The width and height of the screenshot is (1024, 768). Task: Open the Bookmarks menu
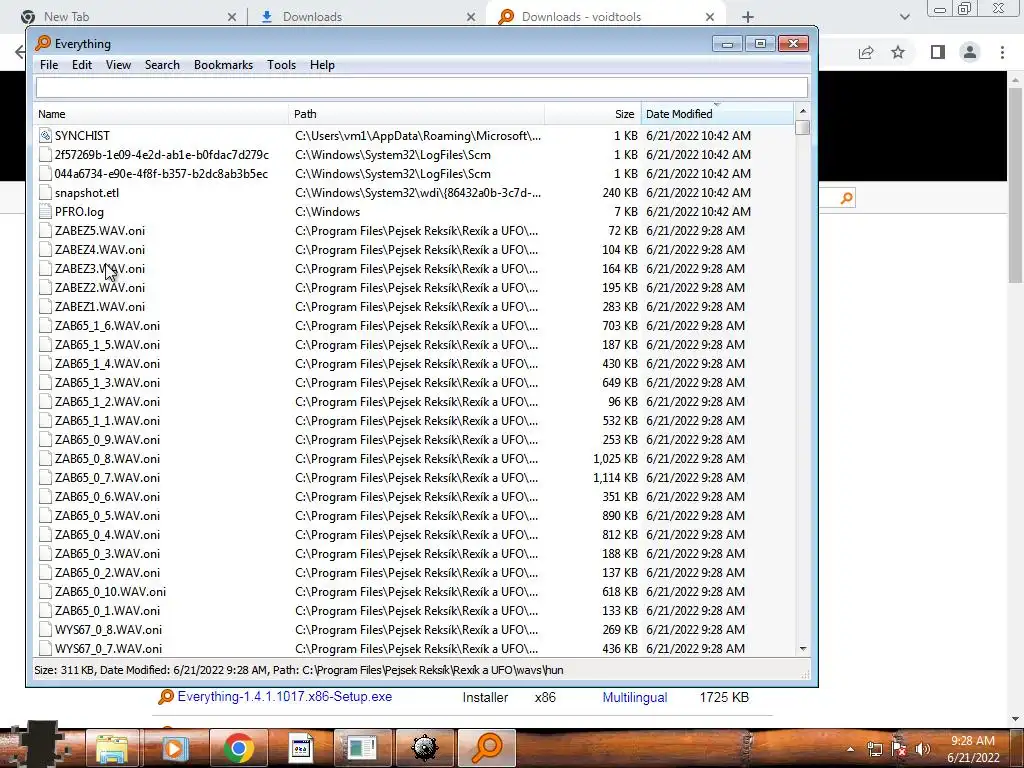223,65
